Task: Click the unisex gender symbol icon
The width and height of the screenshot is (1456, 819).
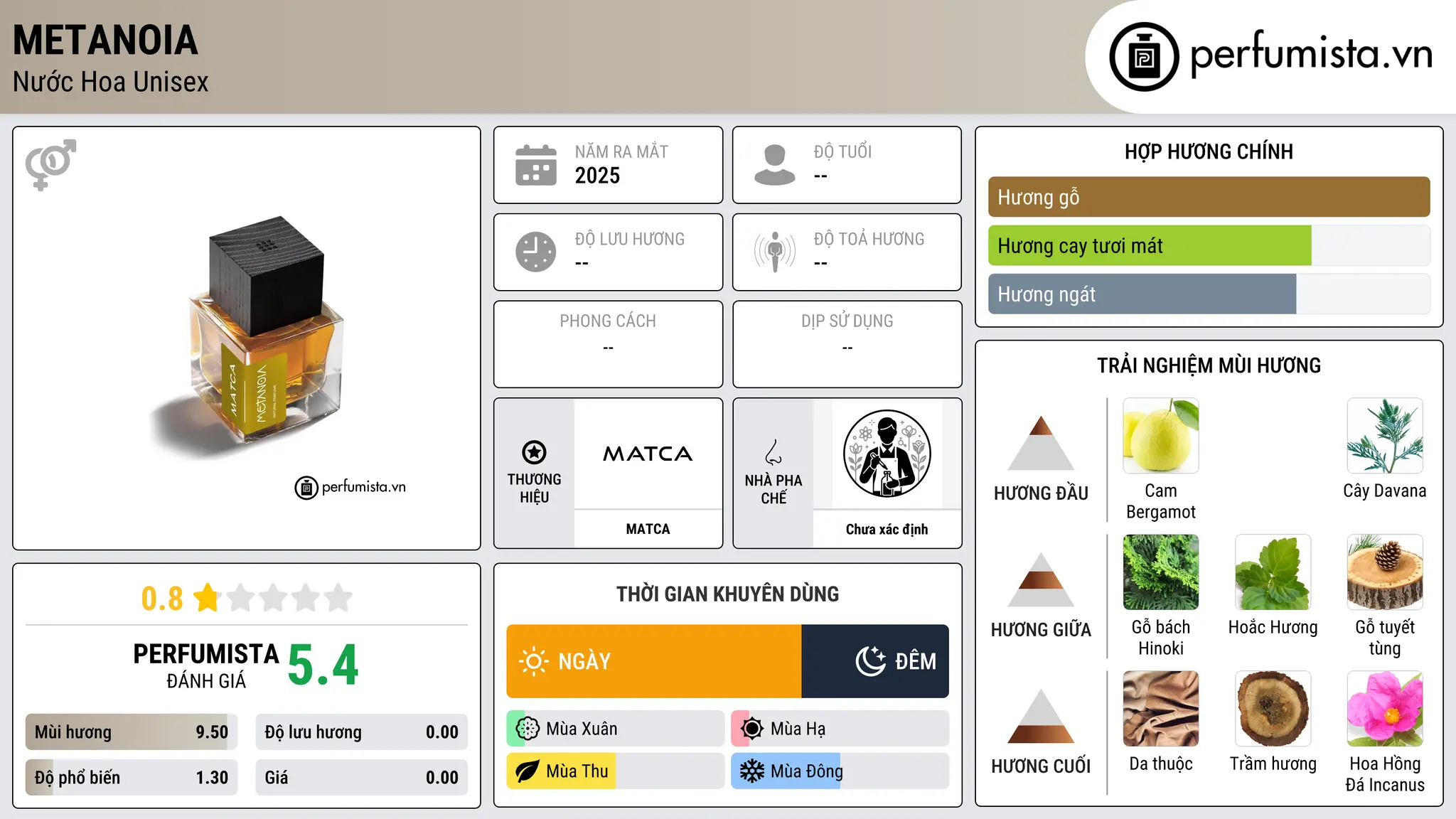Action: point(50,165)
